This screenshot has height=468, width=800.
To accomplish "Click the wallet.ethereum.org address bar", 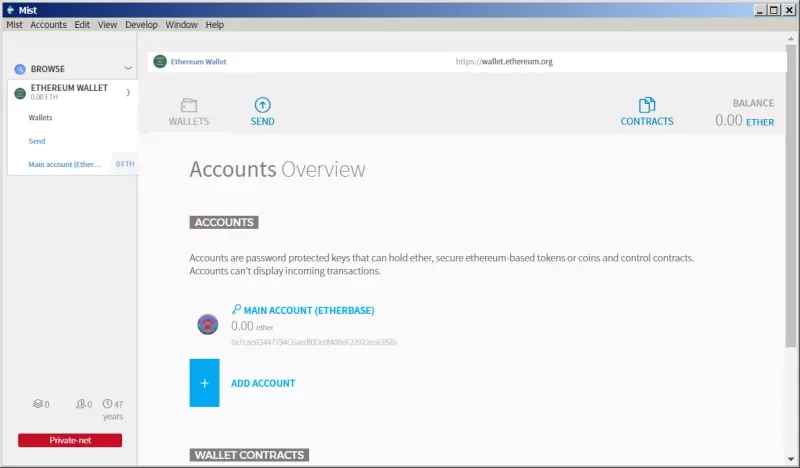I will click(x=504, y=61).
